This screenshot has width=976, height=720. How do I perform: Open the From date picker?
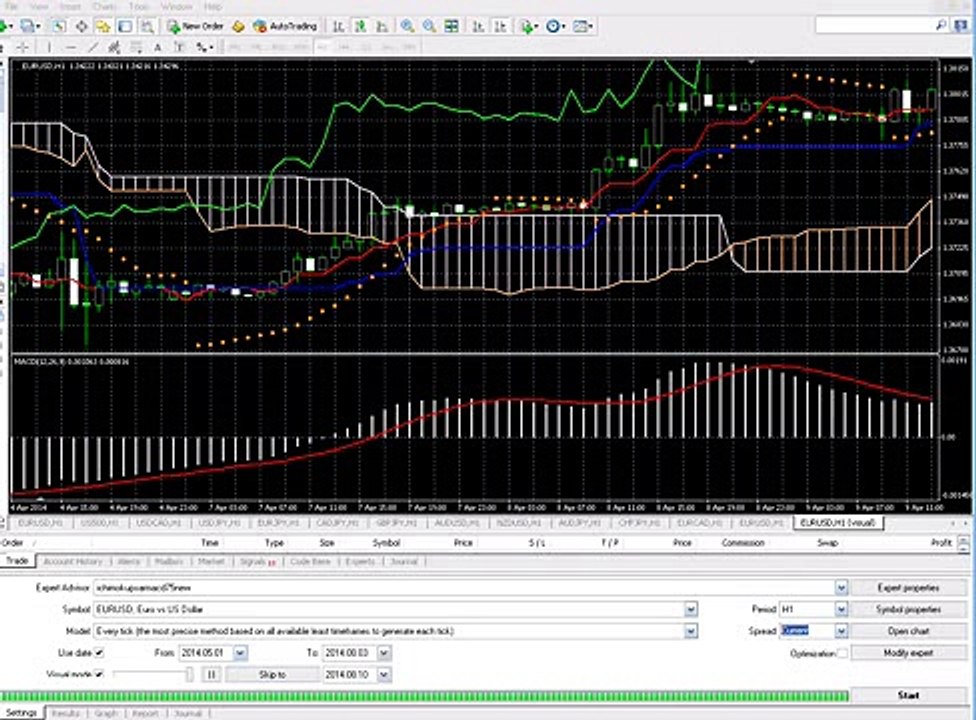[x=240, y=653]
